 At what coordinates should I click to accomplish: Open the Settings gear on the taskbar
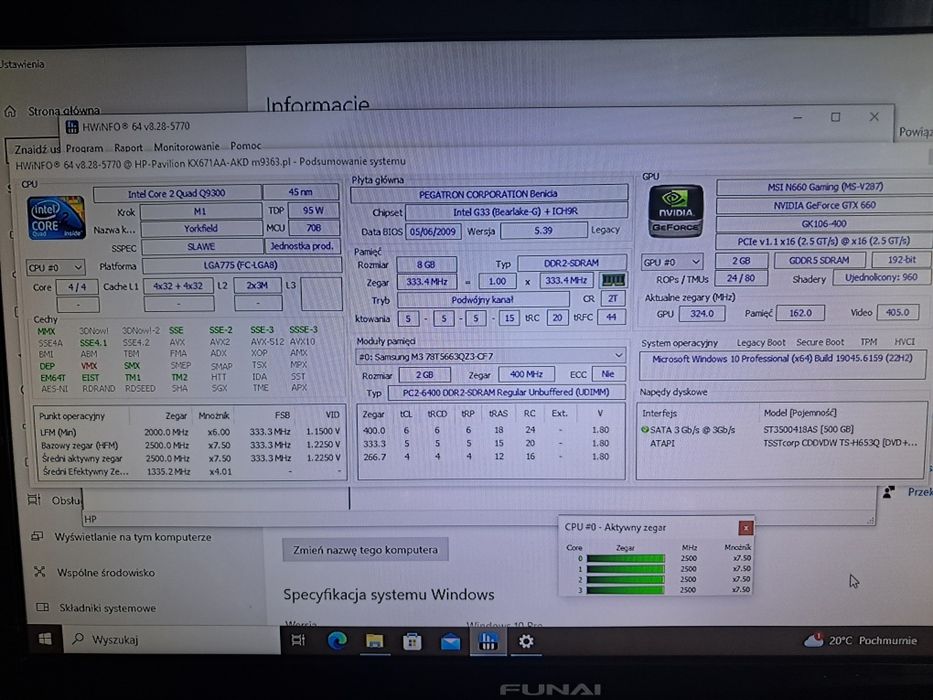[x=526, y=642]
